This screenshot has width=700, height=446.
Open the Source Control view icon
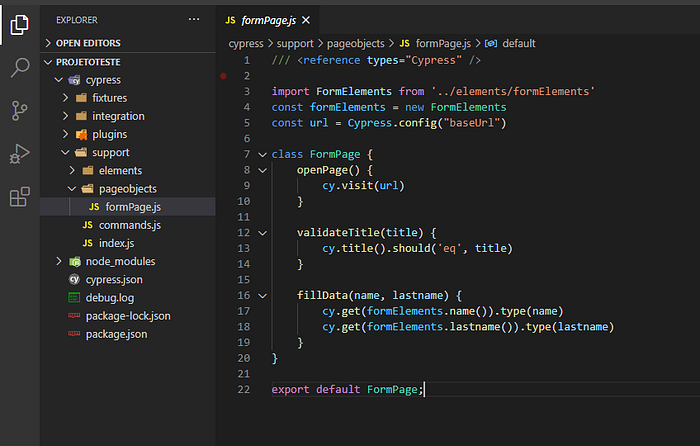pyautogui.click(x=19, y=111)
